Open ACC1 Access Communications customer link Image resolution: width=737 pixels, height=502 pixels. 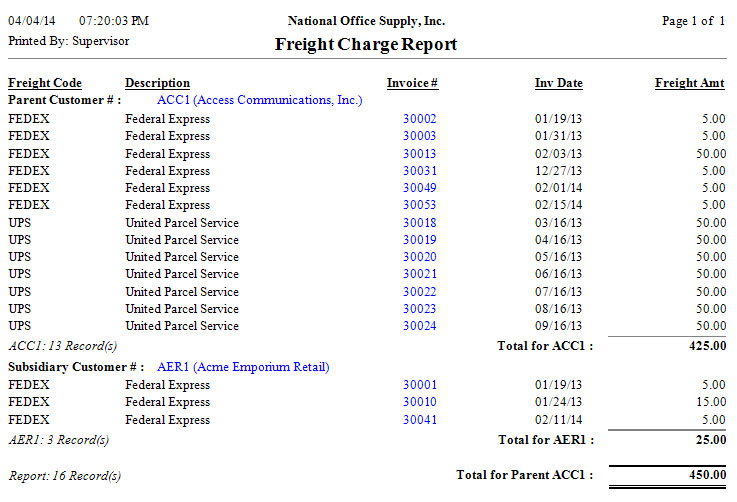tap(259, 100)
